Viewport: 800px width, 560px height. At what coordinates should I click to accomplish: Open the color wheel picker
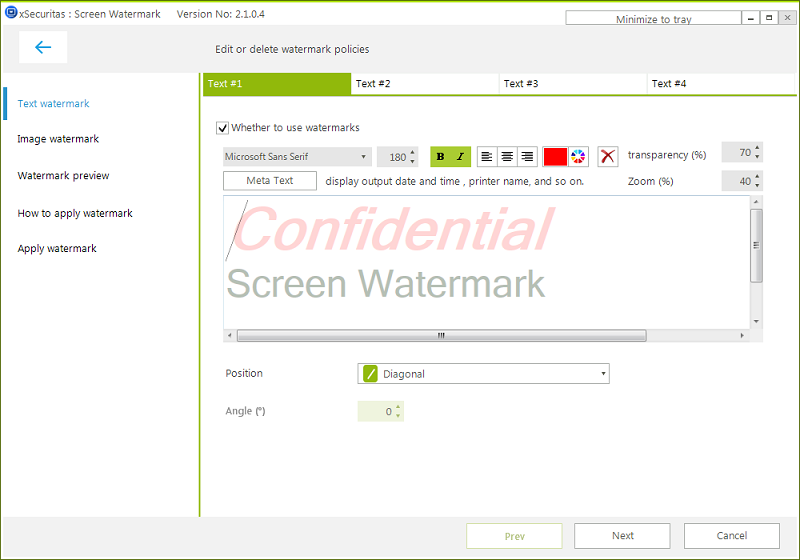(x=578, y=157)
